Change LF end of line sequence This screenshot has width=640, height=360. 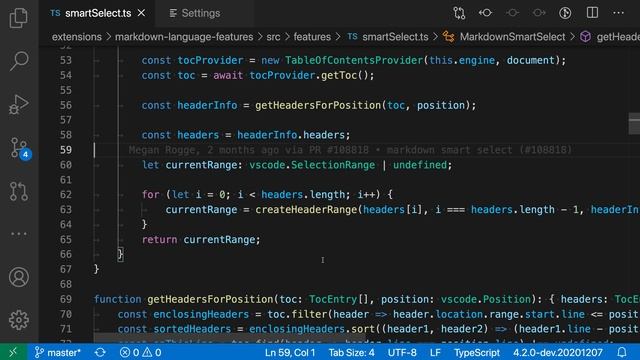[435, 352]
